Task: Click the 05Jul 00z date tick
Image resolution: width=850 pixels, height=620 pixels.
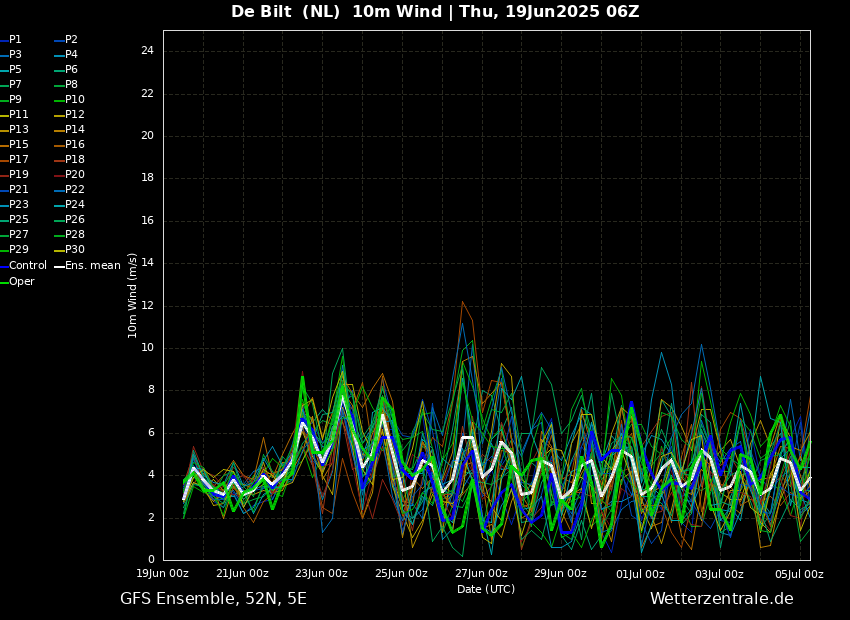Action: 799,574
